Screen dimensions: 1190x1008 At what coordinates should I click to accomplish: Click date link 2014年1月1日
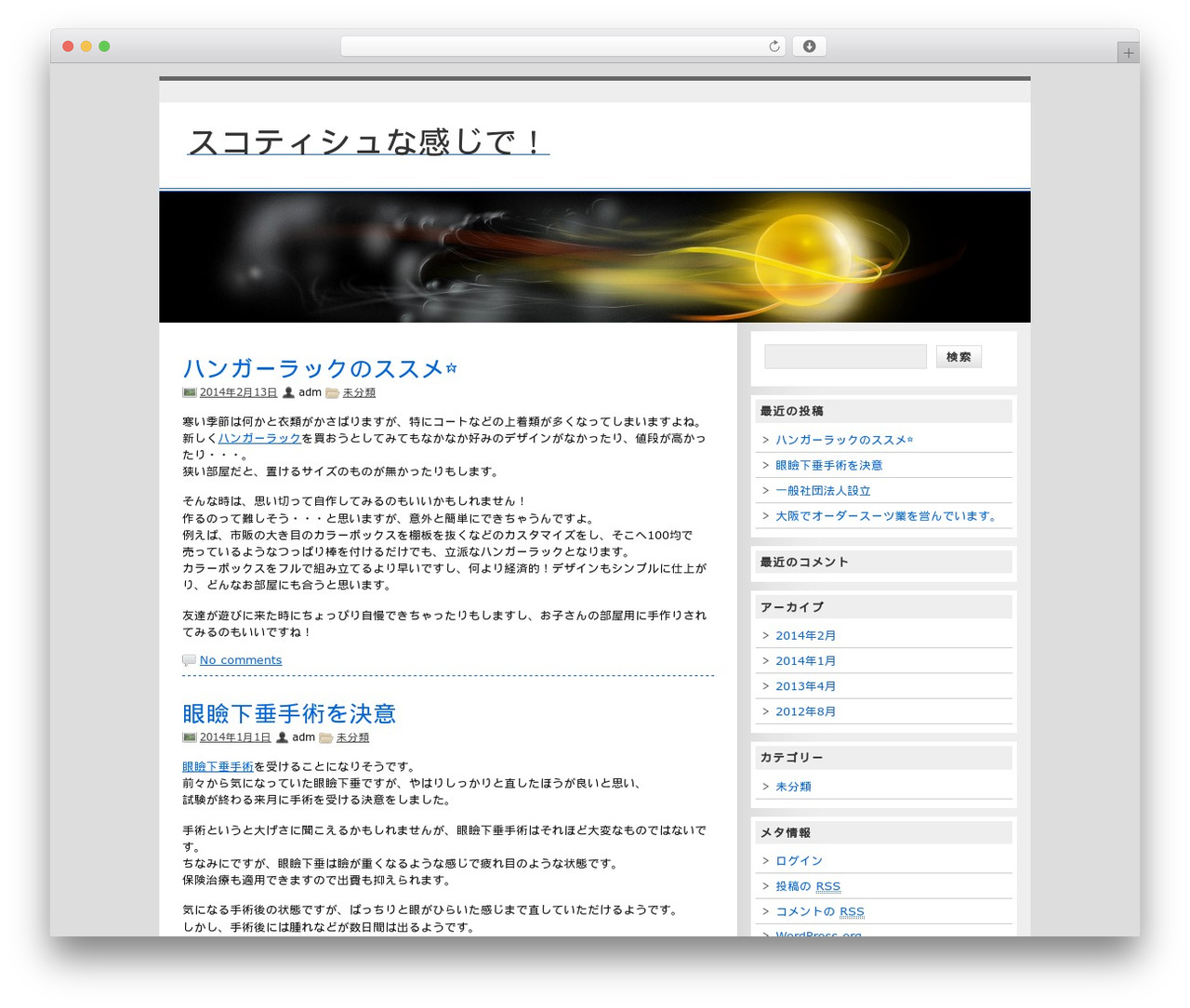pyautogui.click(x=235, y=737)
